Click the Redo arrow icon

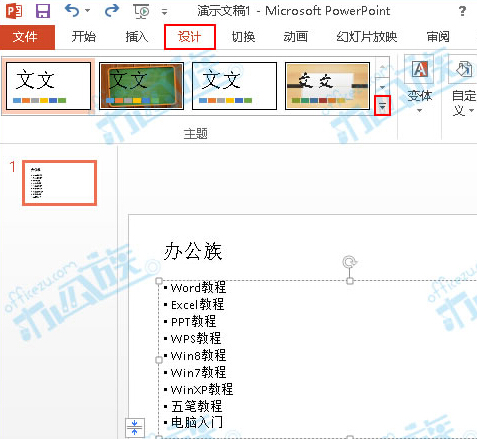coord(112,11)
